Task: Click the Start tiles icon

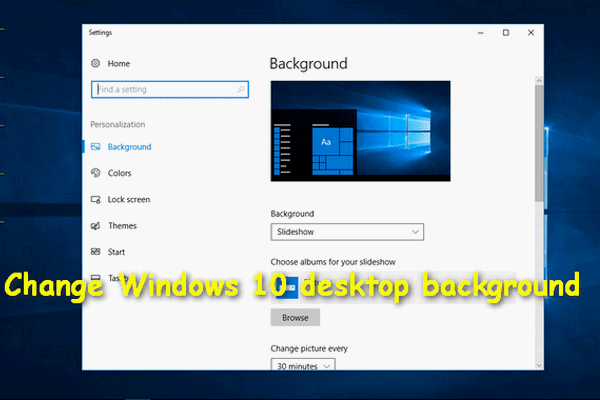Action: [96, 251]
